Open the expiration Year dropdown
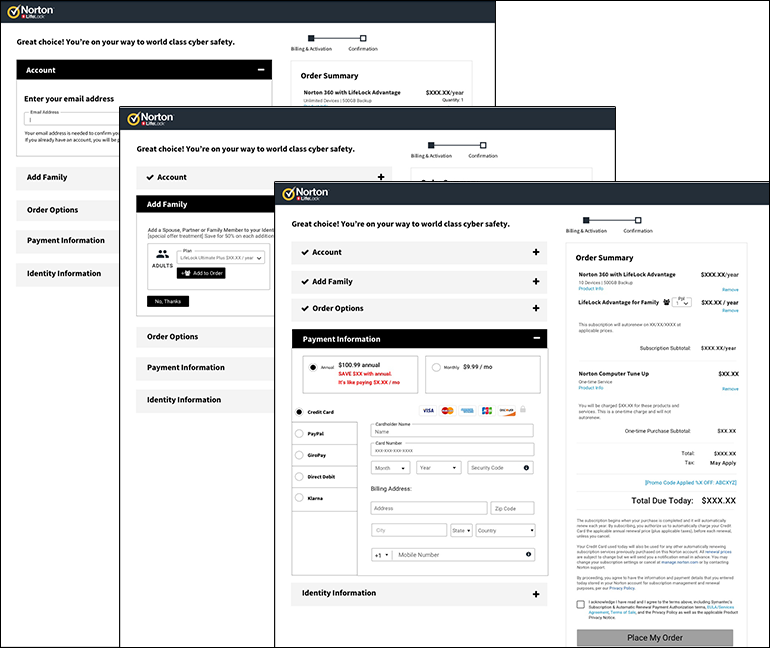 tap(439, 468)
